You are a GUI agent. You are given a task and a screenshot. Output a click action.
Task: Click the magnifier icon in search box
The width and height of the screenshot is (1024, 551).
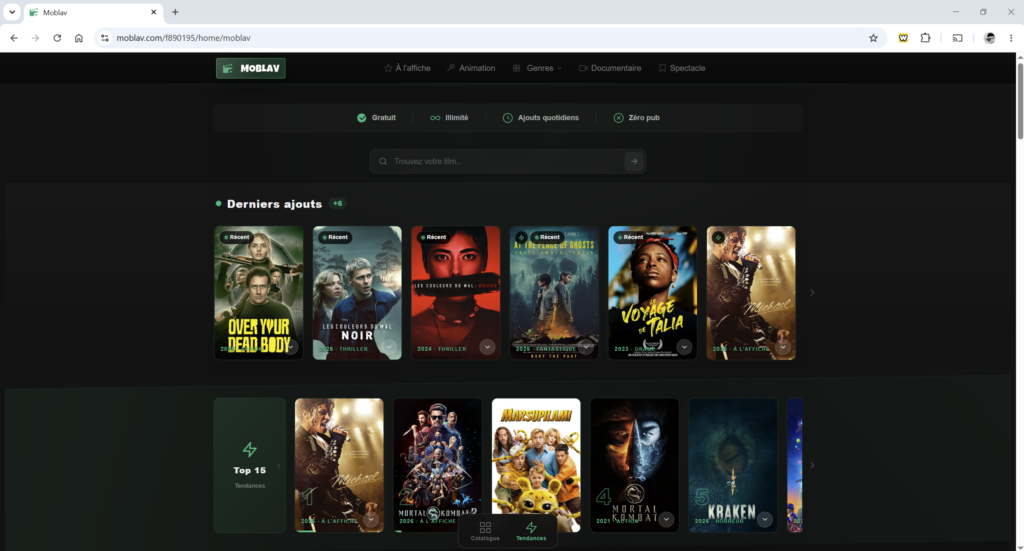(x=383, y=161)
